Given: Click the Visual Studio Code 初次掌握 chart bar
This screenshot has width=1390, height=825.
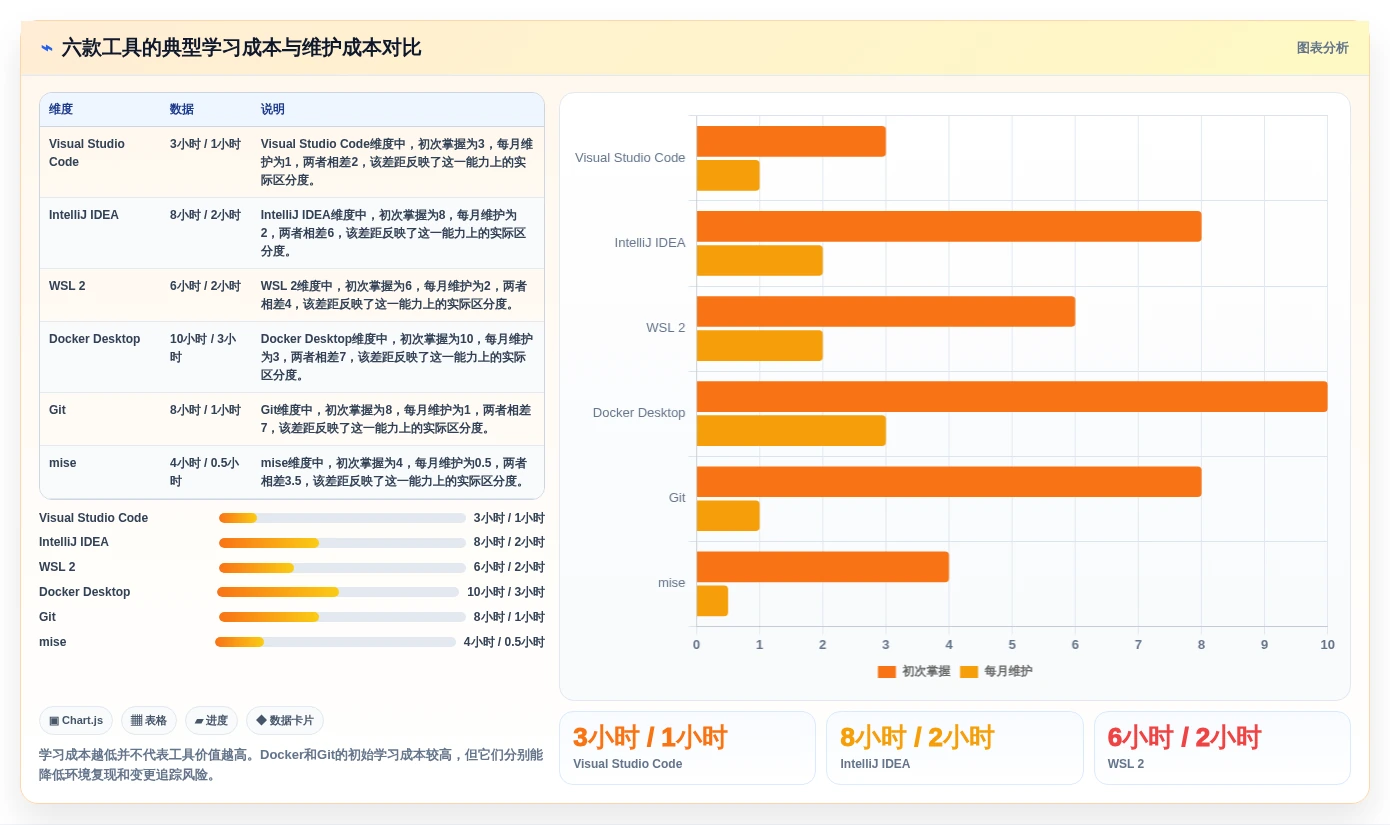Looking at the screenshot, I should [791, 141].
